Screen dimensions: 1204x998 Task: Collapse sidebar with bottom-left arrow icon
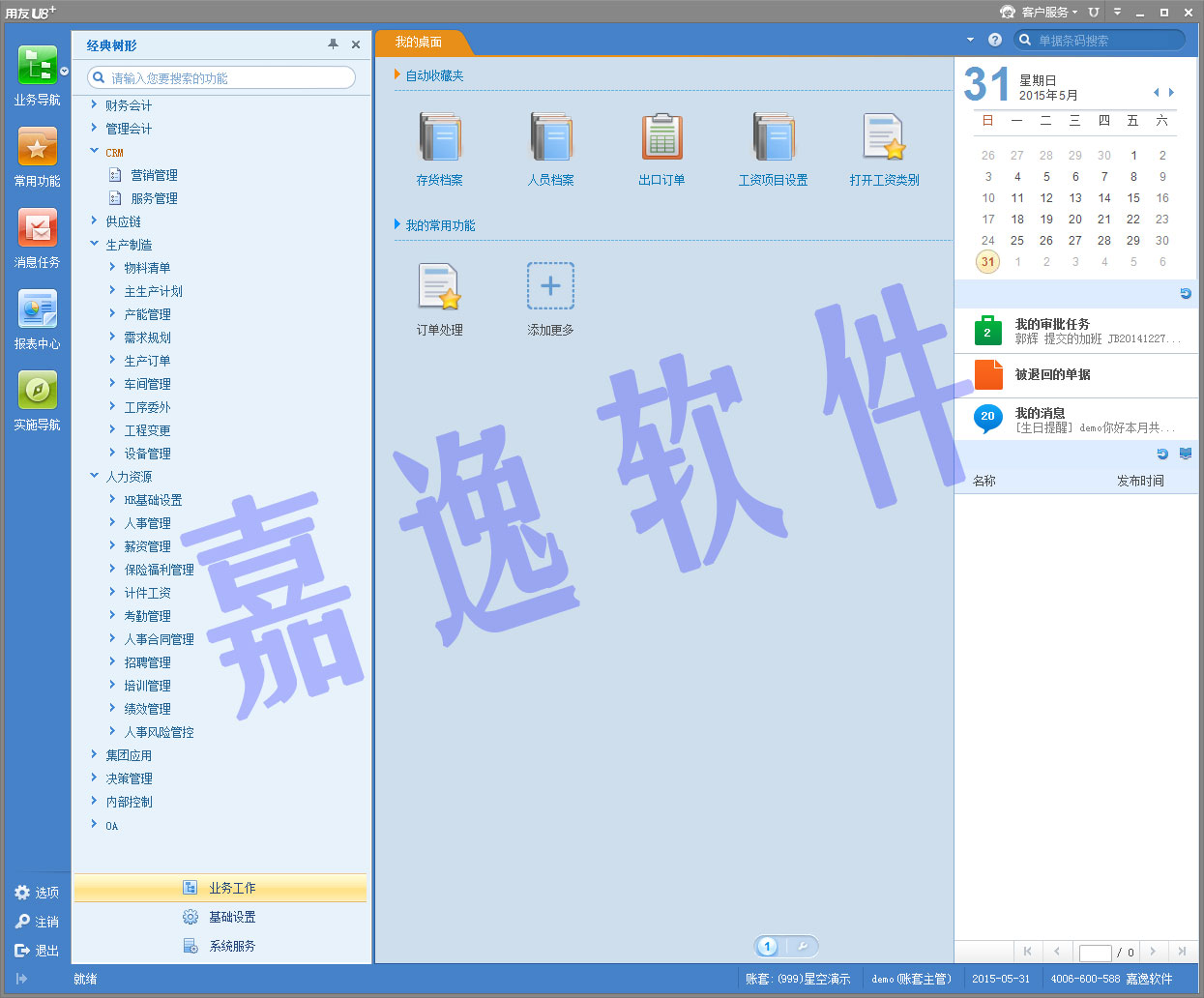(21, 979)
